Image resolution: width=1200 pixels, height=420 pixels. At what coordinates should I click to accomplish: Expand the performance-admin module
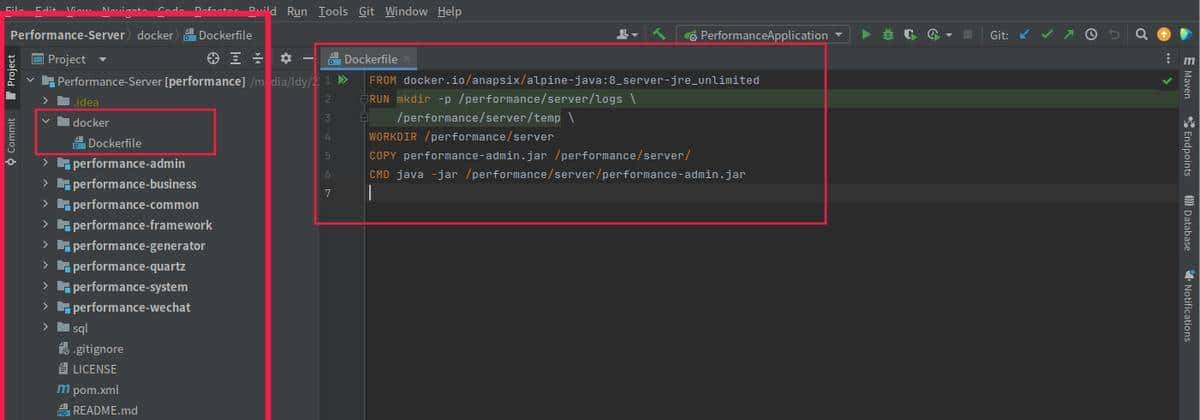click(x=46, y=163)
